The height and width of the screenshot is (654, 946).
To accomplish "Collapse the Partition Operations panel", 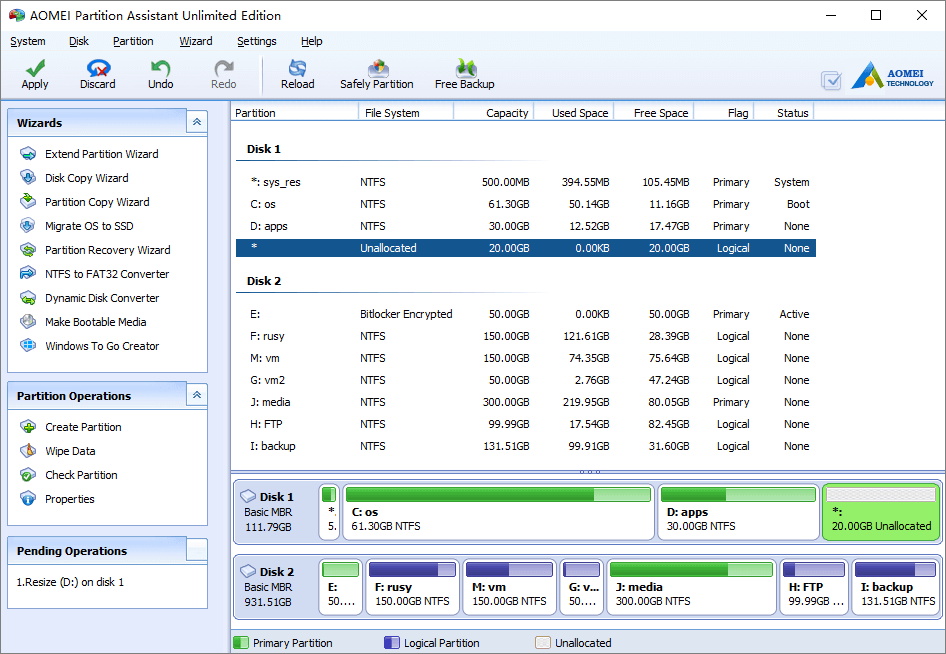I will point(197,396).
